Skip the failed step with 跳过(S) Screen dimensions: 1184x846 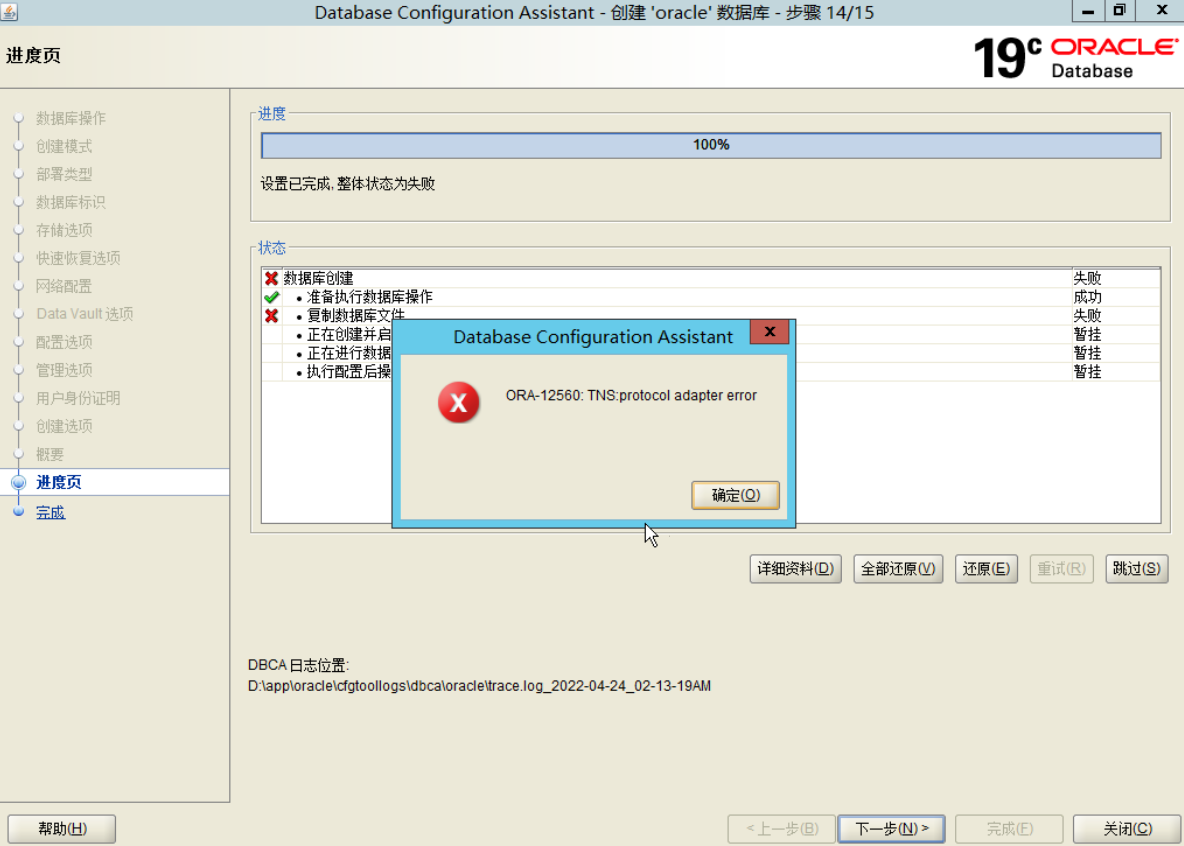click(1136, 569)
